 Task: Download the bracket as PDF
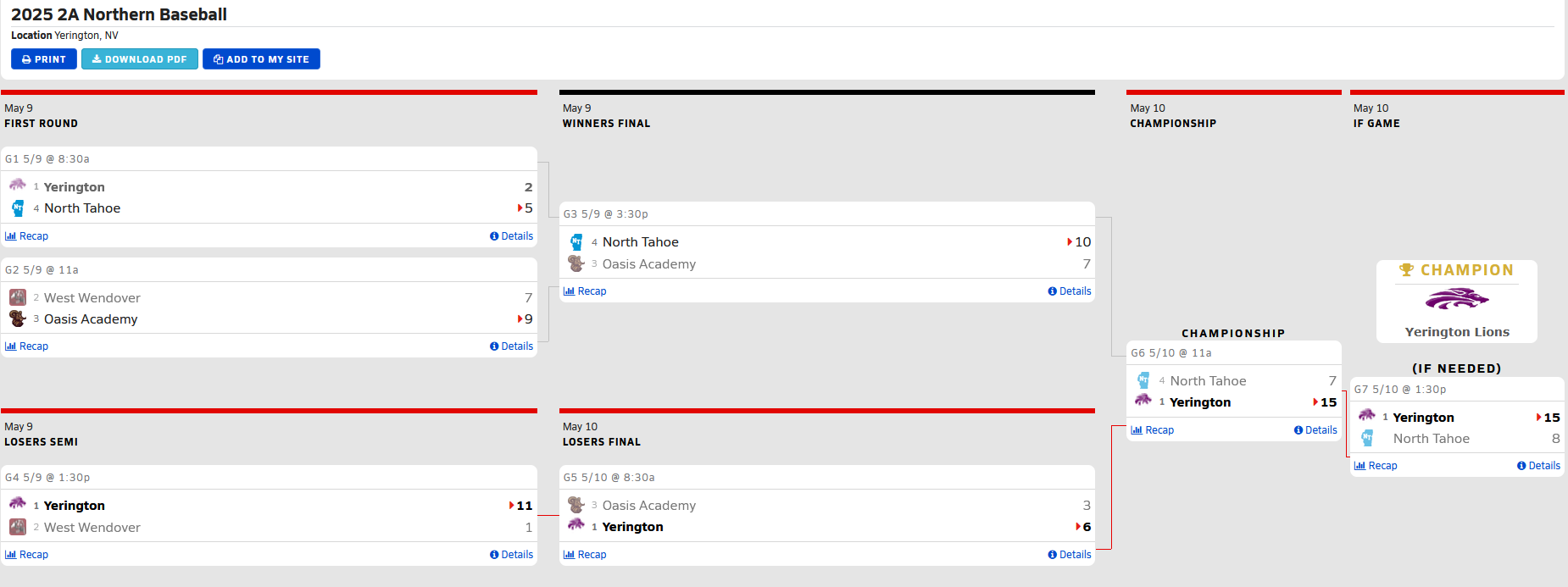[x=140, y=59]
